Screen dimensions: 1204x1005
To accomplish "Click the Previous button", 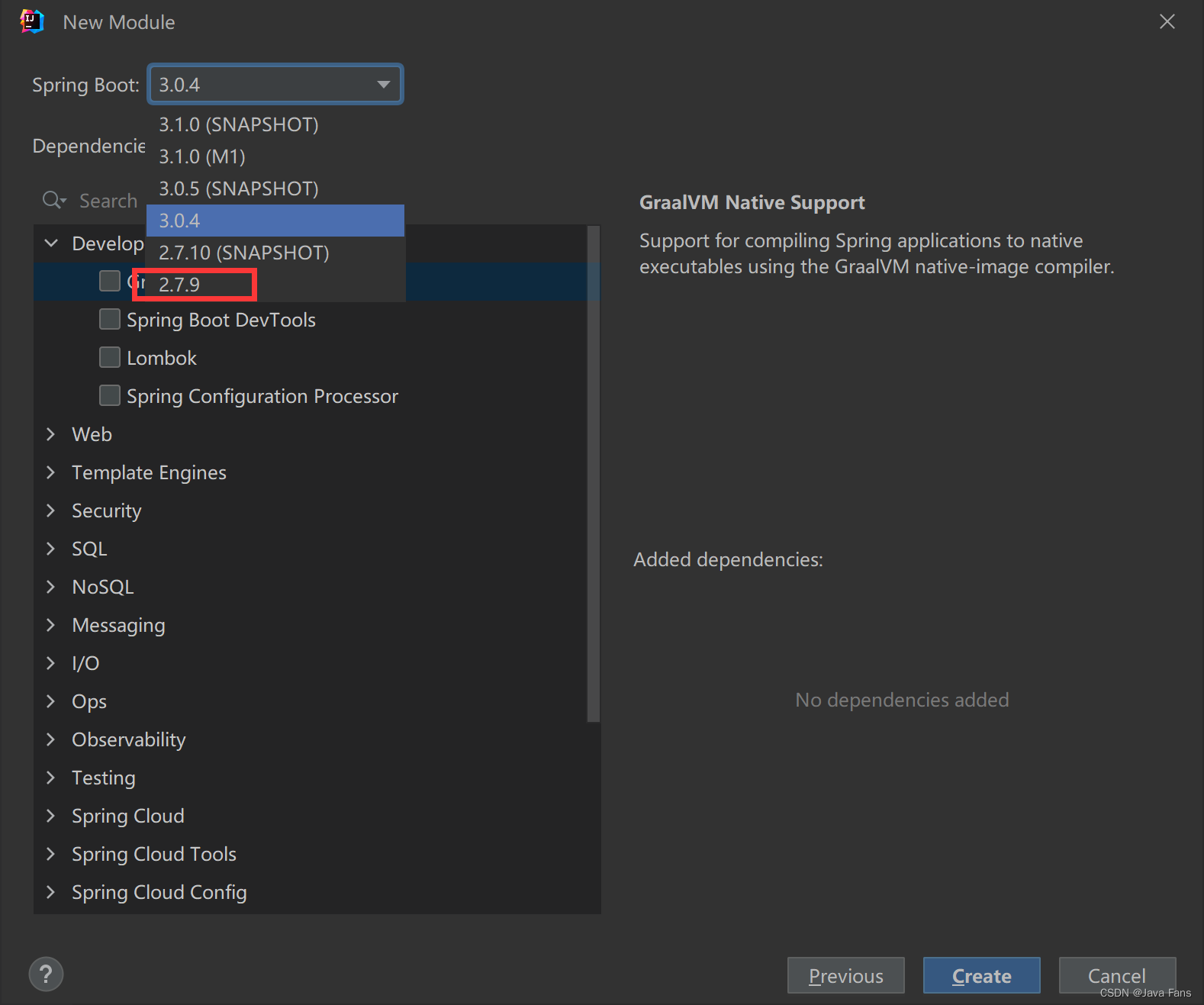I will 845,975.
